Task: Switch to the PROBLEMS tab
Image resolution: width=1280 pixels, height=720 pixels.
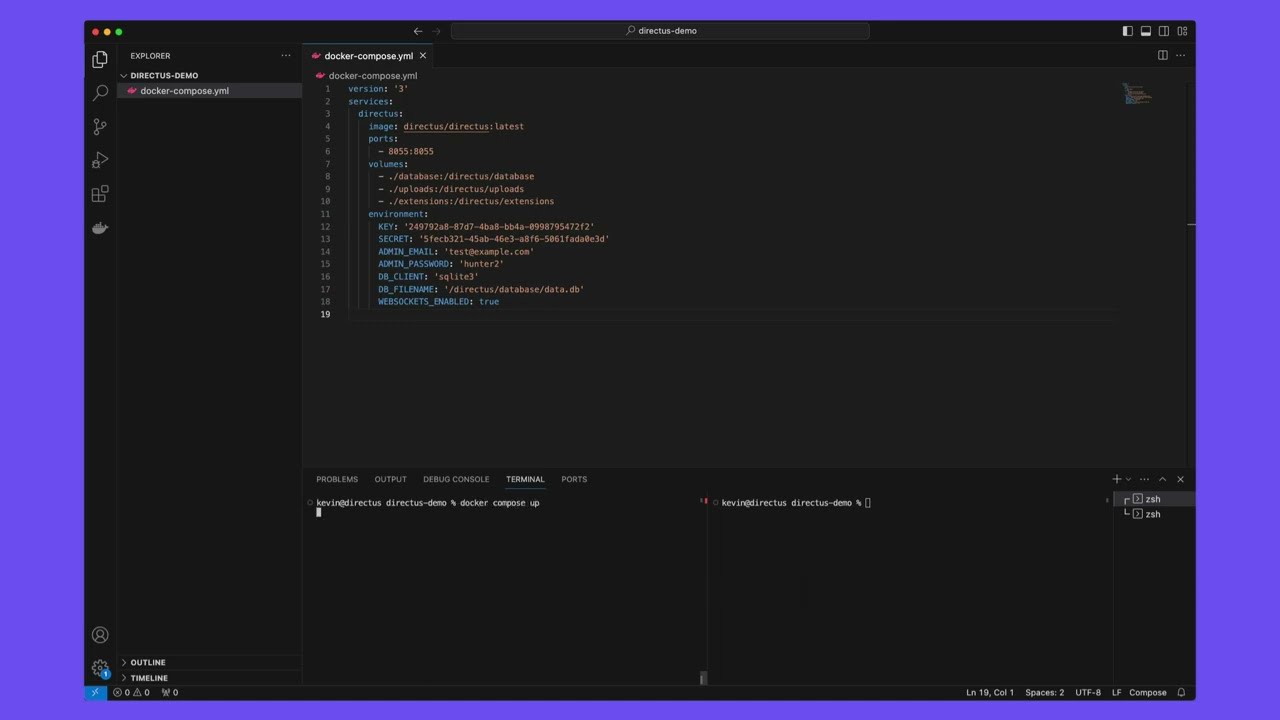Action: [337, 479]
